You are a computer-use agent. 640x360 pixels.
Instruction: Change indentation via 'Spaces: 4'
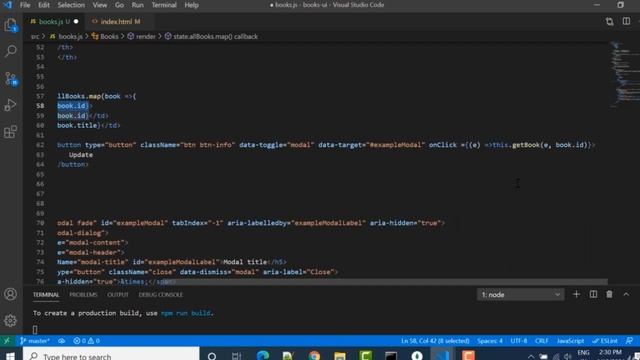[x=490, y=341]
